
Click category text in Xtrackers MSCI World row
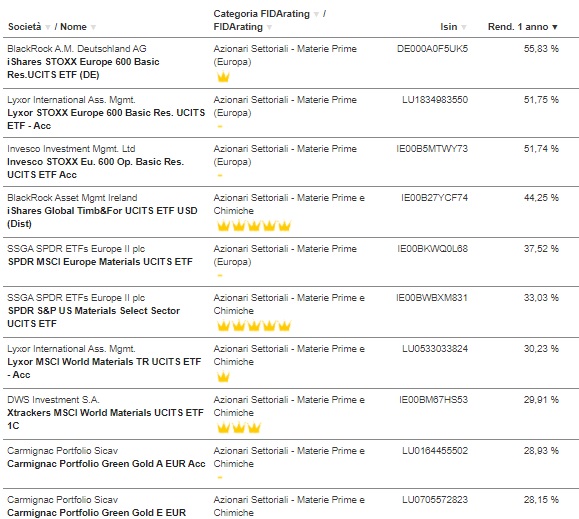[x=289, y=406]
